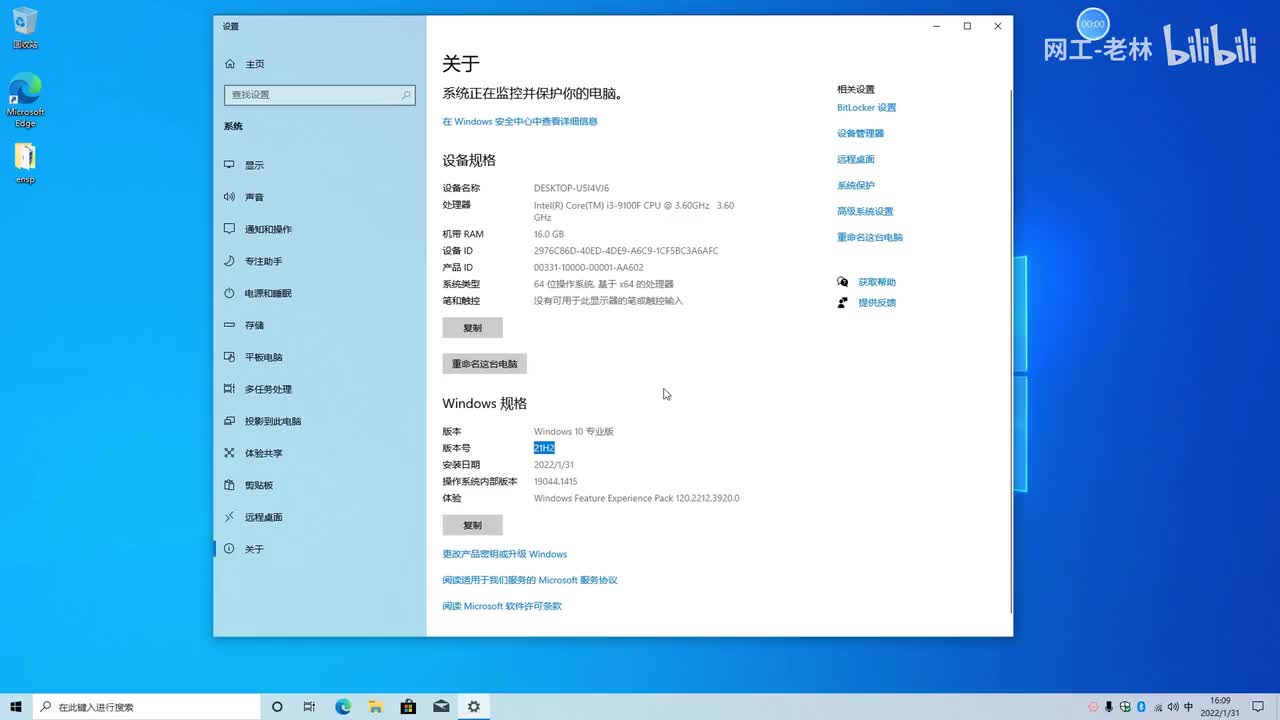Open Task View on taskbar

coord(310,707)
